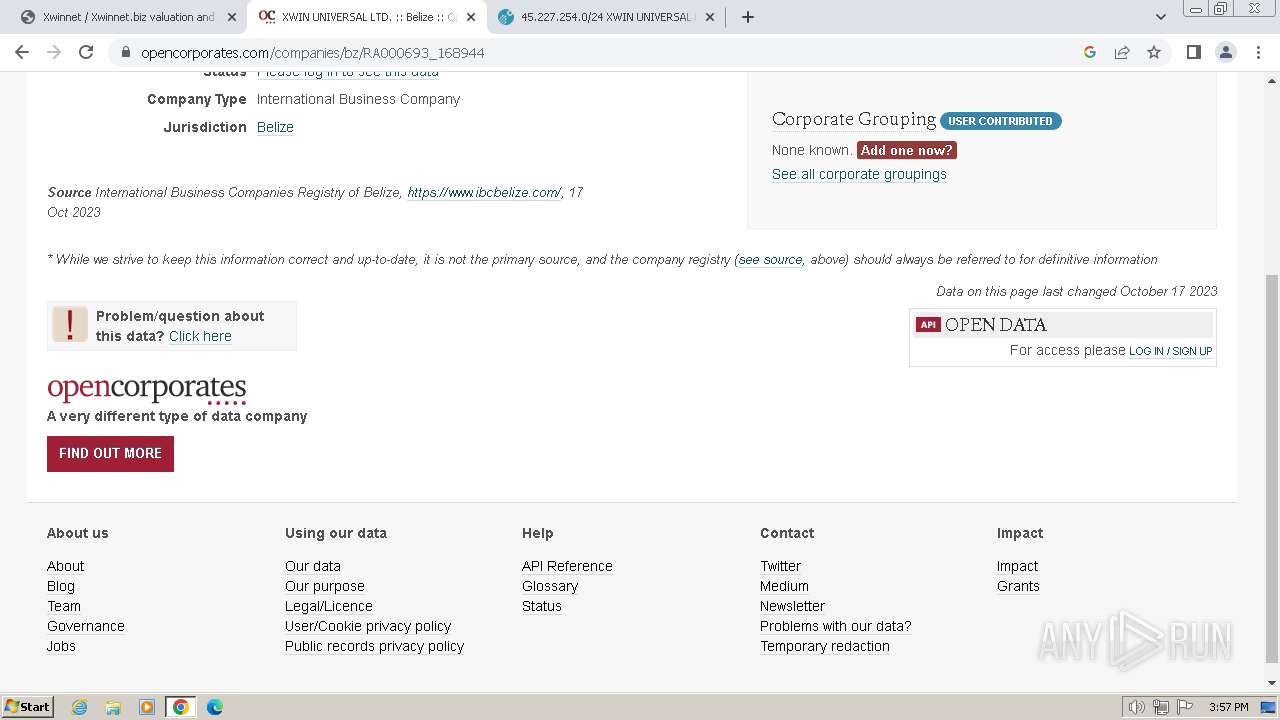Open media player from taskbar
Viewport: 1280px width, 720px height.
(147, 707)
